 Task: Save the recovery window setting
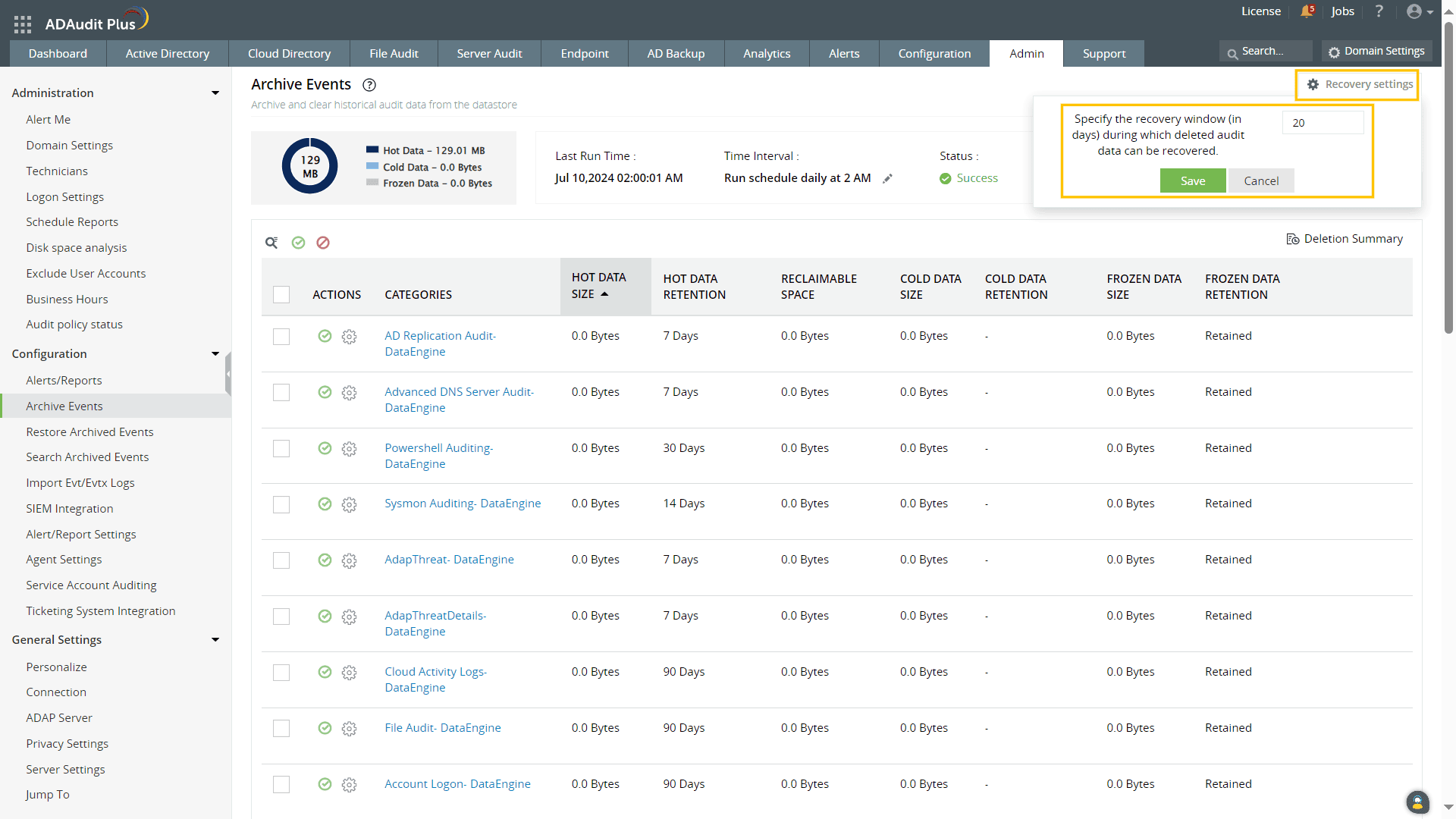1192,181
